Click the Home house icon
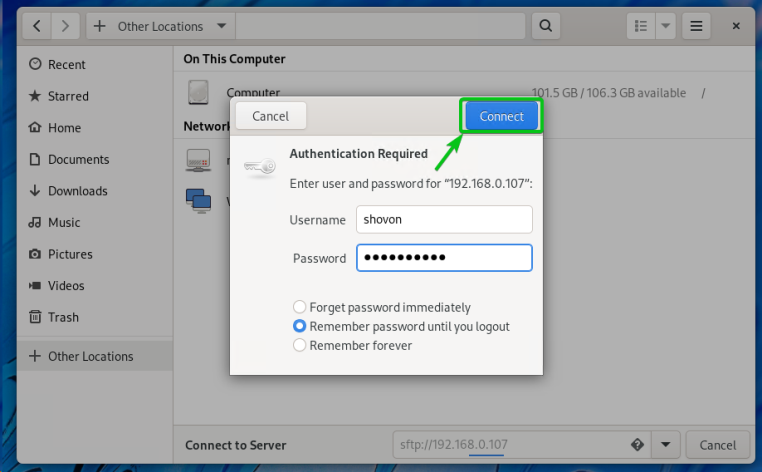762x472 pixels. click(x=35, y=127)
